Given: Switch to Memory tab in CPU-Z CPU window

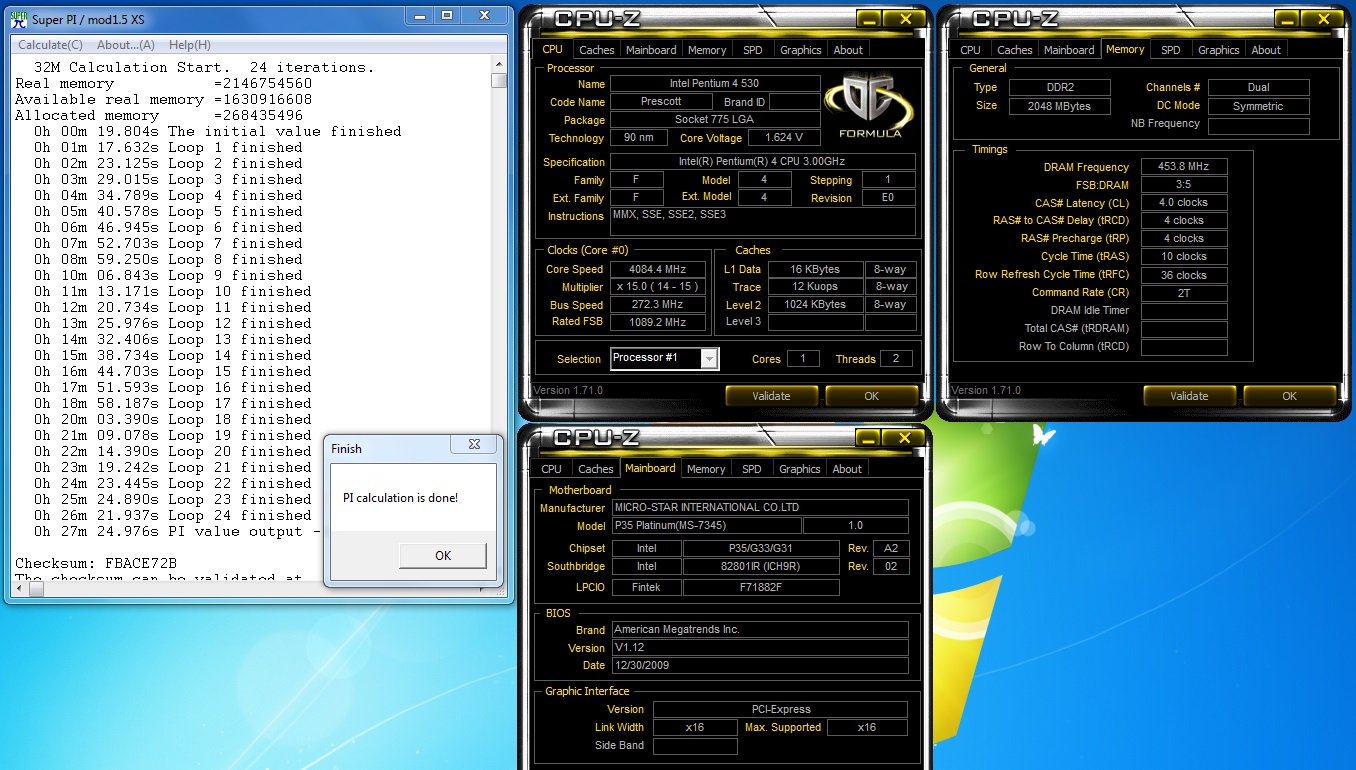Looking at the screenshot, I should pyautogui.click(x=707, y=50).
